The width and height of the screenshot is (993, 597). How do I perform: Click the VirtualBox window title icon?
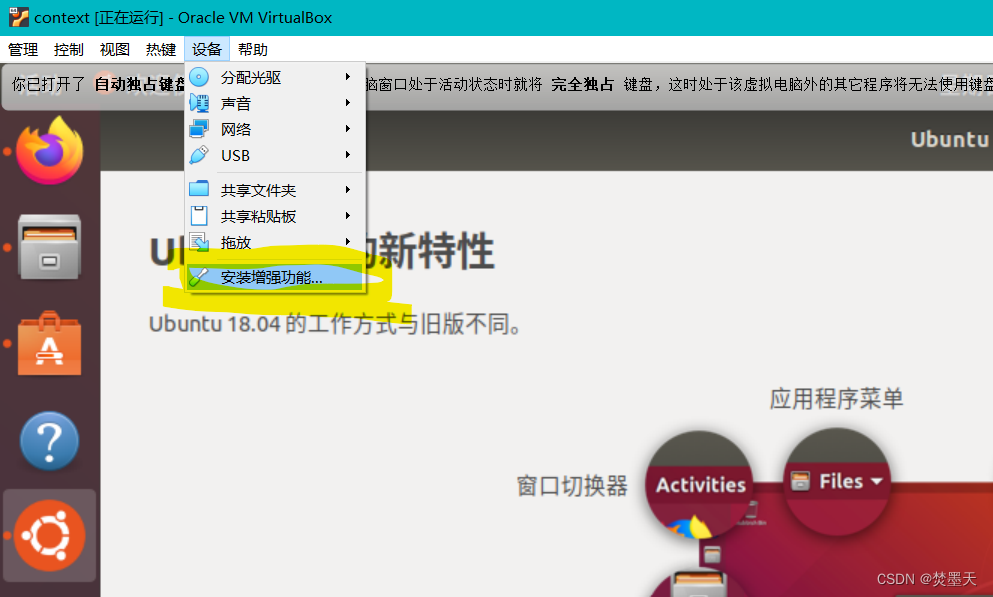[x=18, y=17]
